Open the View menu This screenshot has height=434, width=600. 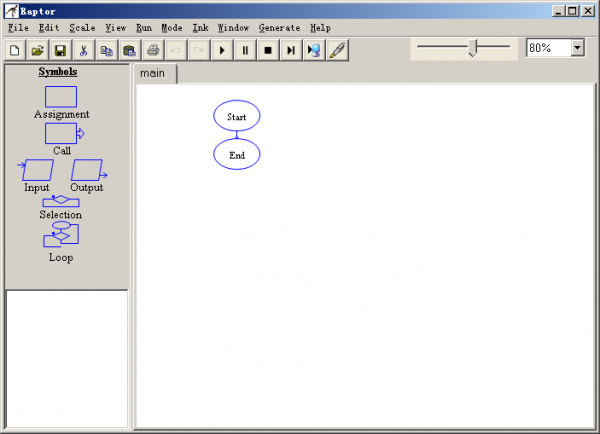pyautogui.click(x=116, y=28)
